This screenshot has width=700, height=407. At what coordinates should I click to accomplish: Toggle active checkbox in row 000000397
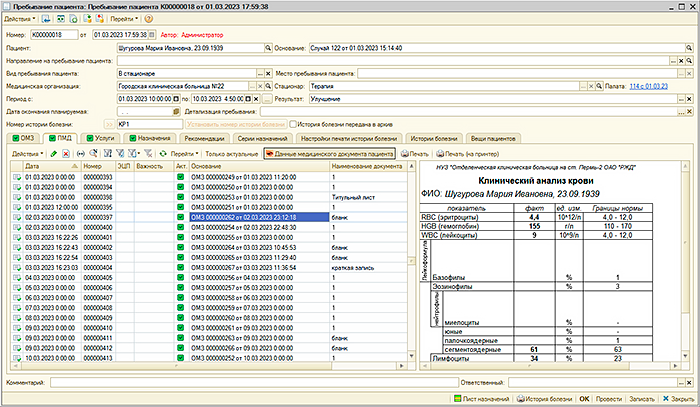tap(180, 216)
